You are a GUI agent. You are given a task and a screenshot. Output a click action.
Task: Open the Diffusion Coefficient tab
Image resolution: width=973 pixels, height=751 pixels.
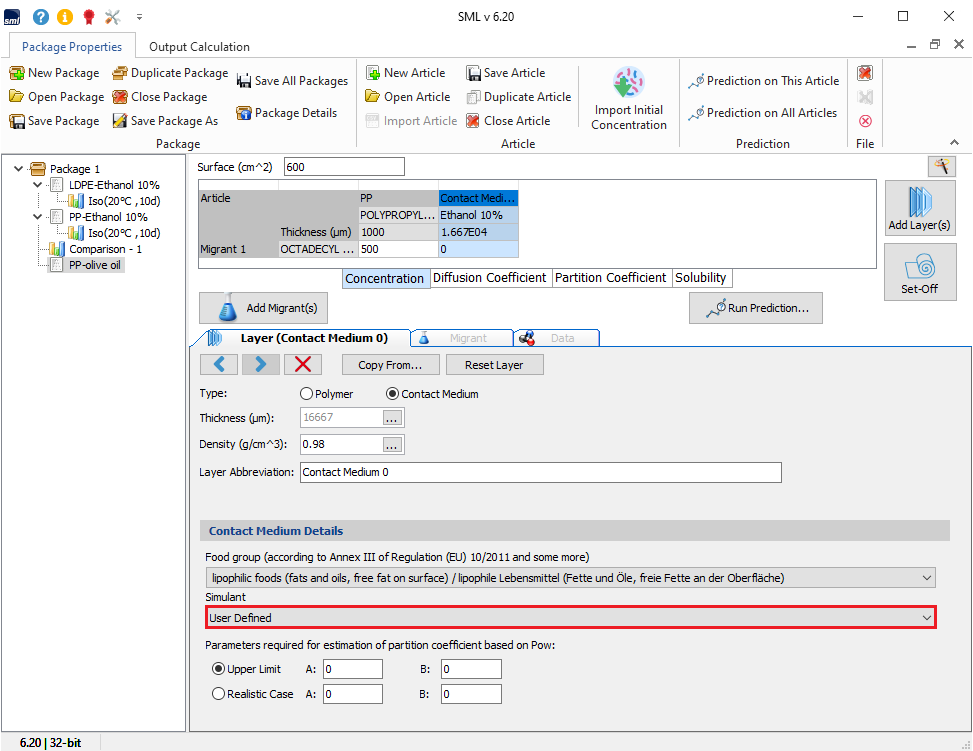(489, 278)
